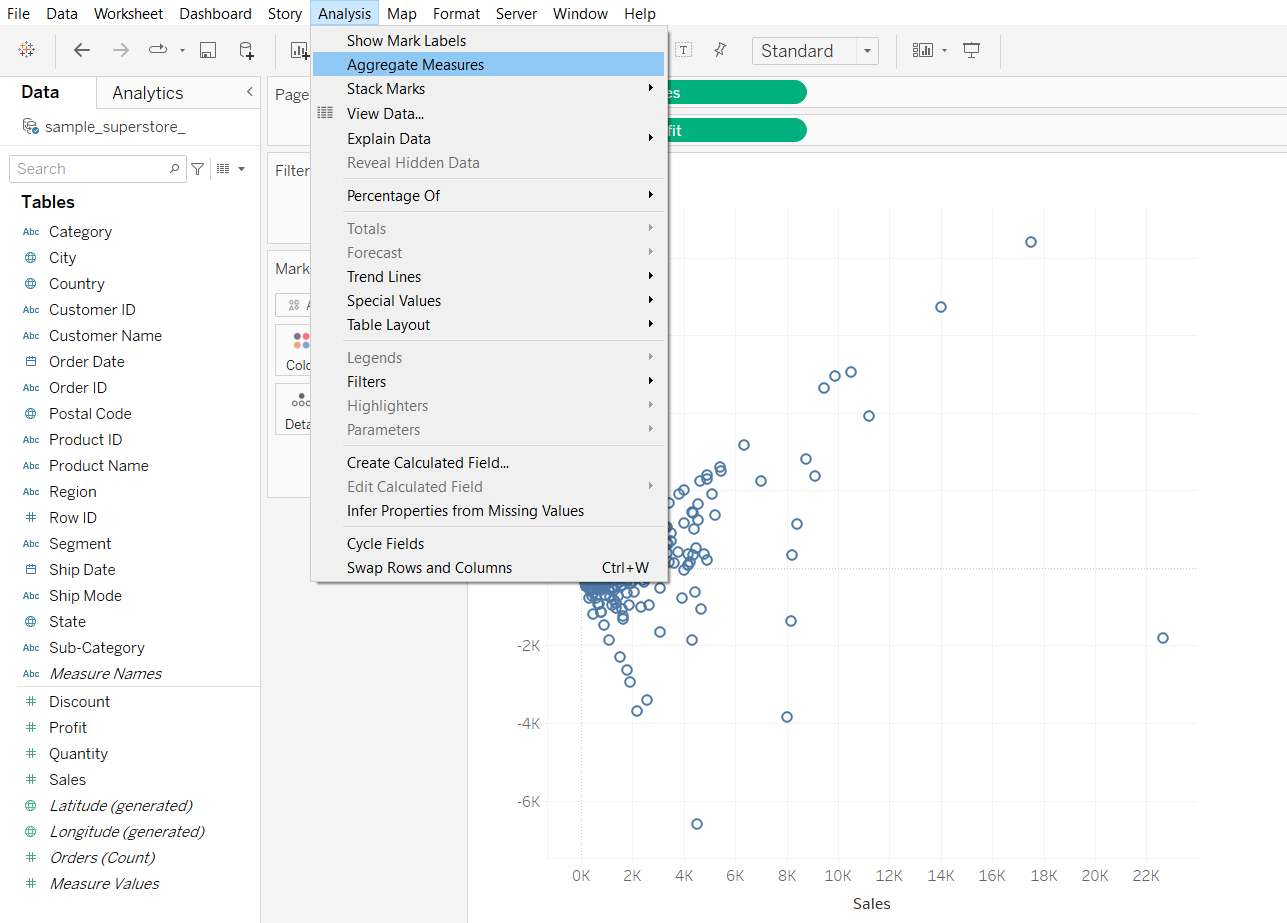Screen dimensions: 1287x923
Task: Open the Dashboard menu
Action: pyautogui.click(x=215, y=14)
